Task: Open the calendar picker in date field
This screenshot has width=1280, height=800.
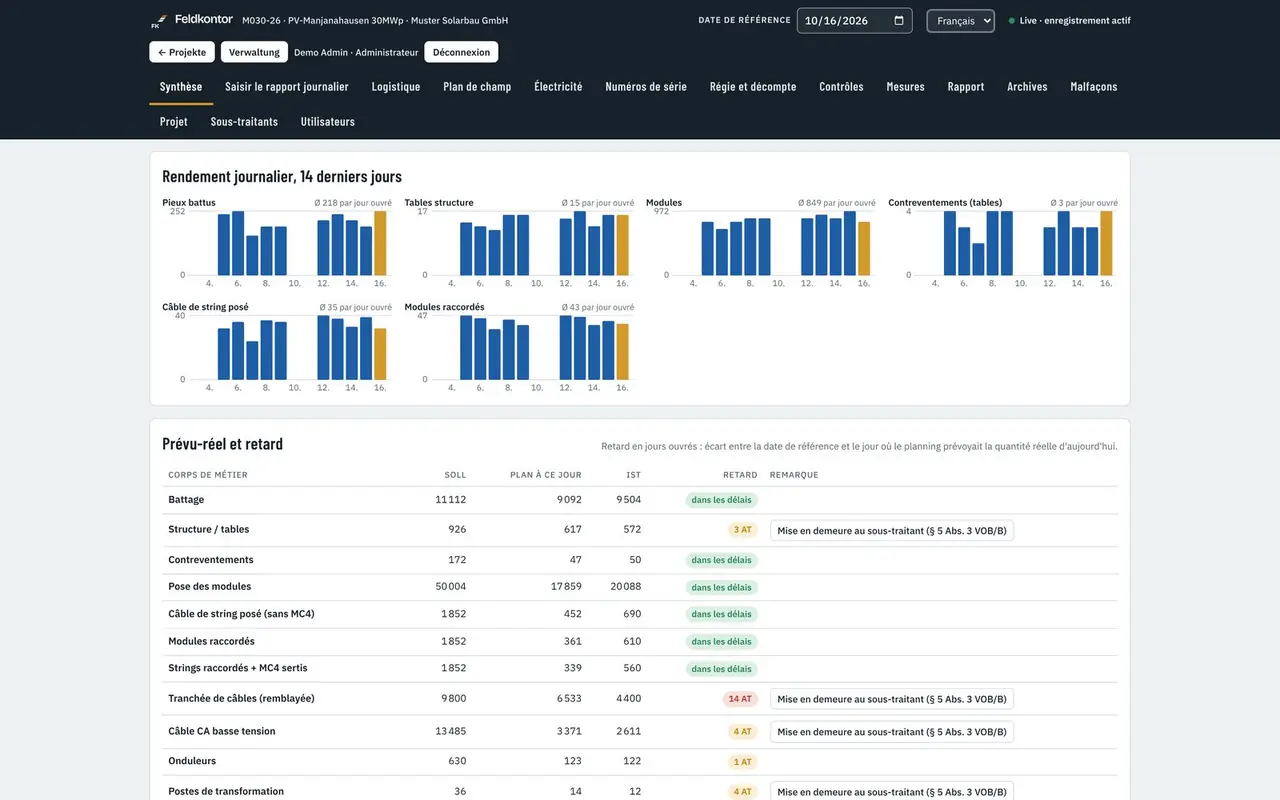Action: tap(899, 20)
